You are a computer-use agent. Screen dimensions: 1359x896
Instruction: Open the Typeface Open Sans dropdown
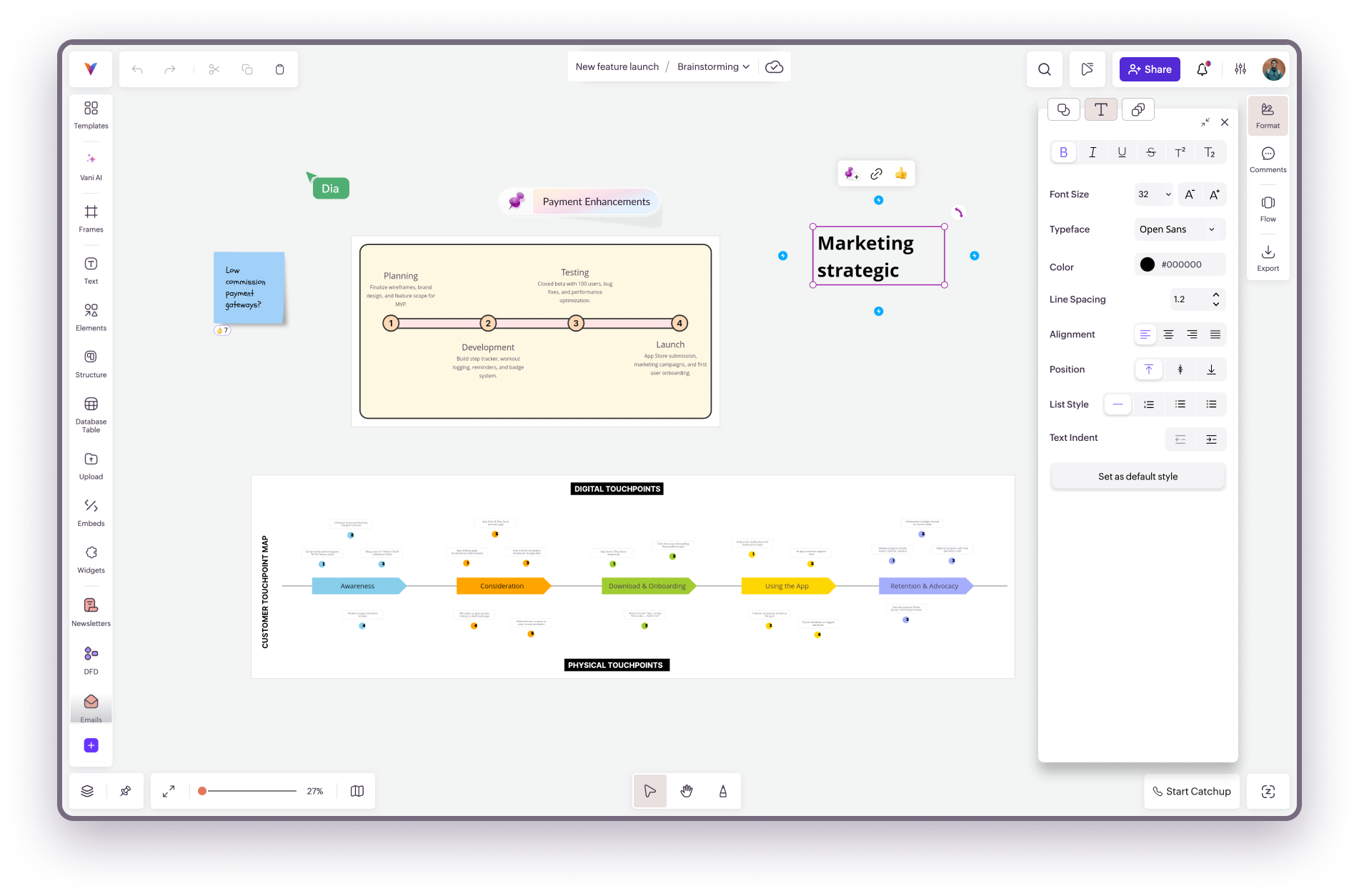coord(1179,229)
